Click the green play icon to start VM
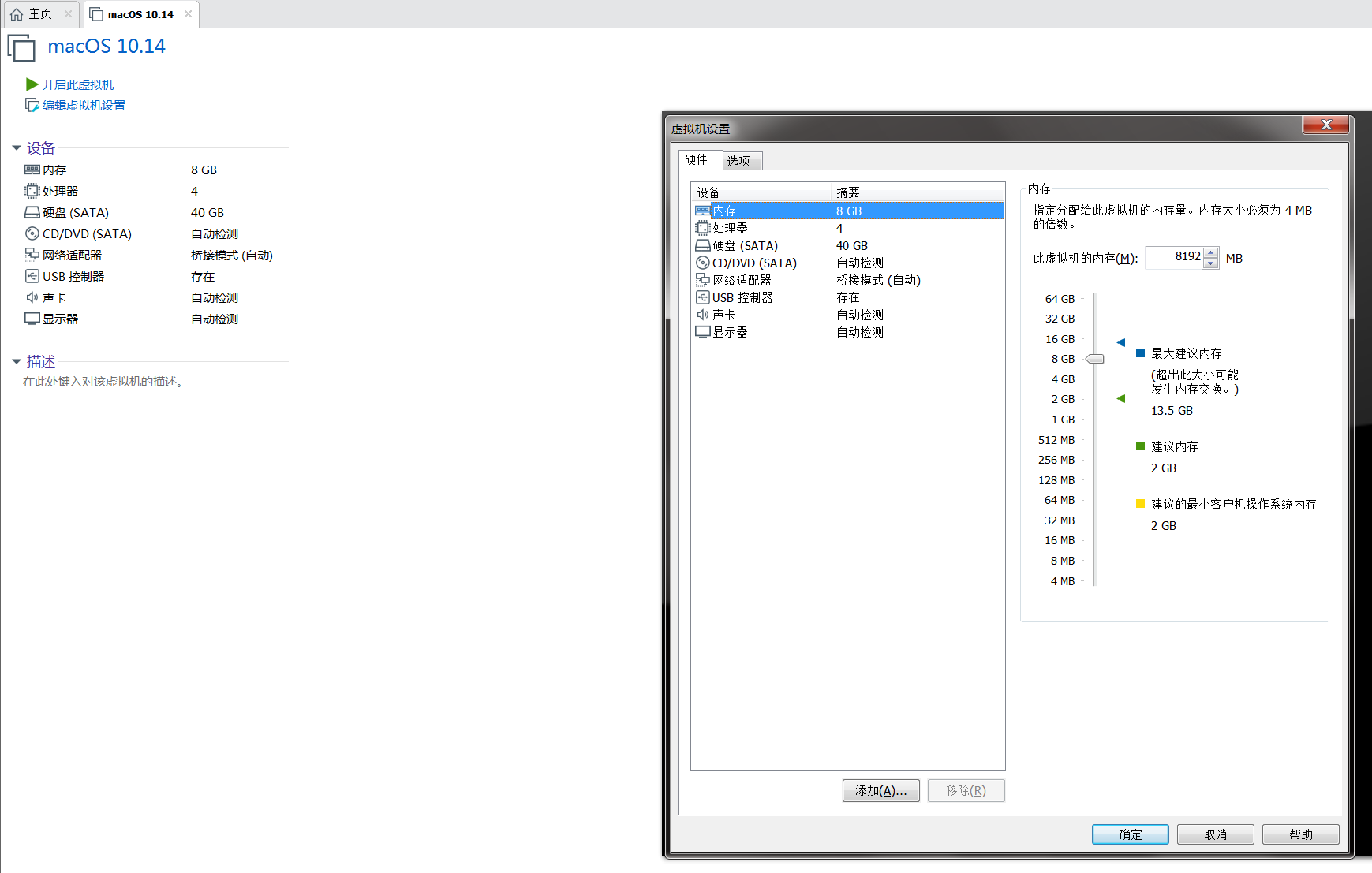This screenshot has width=1372, height=873. click(32, 84)
